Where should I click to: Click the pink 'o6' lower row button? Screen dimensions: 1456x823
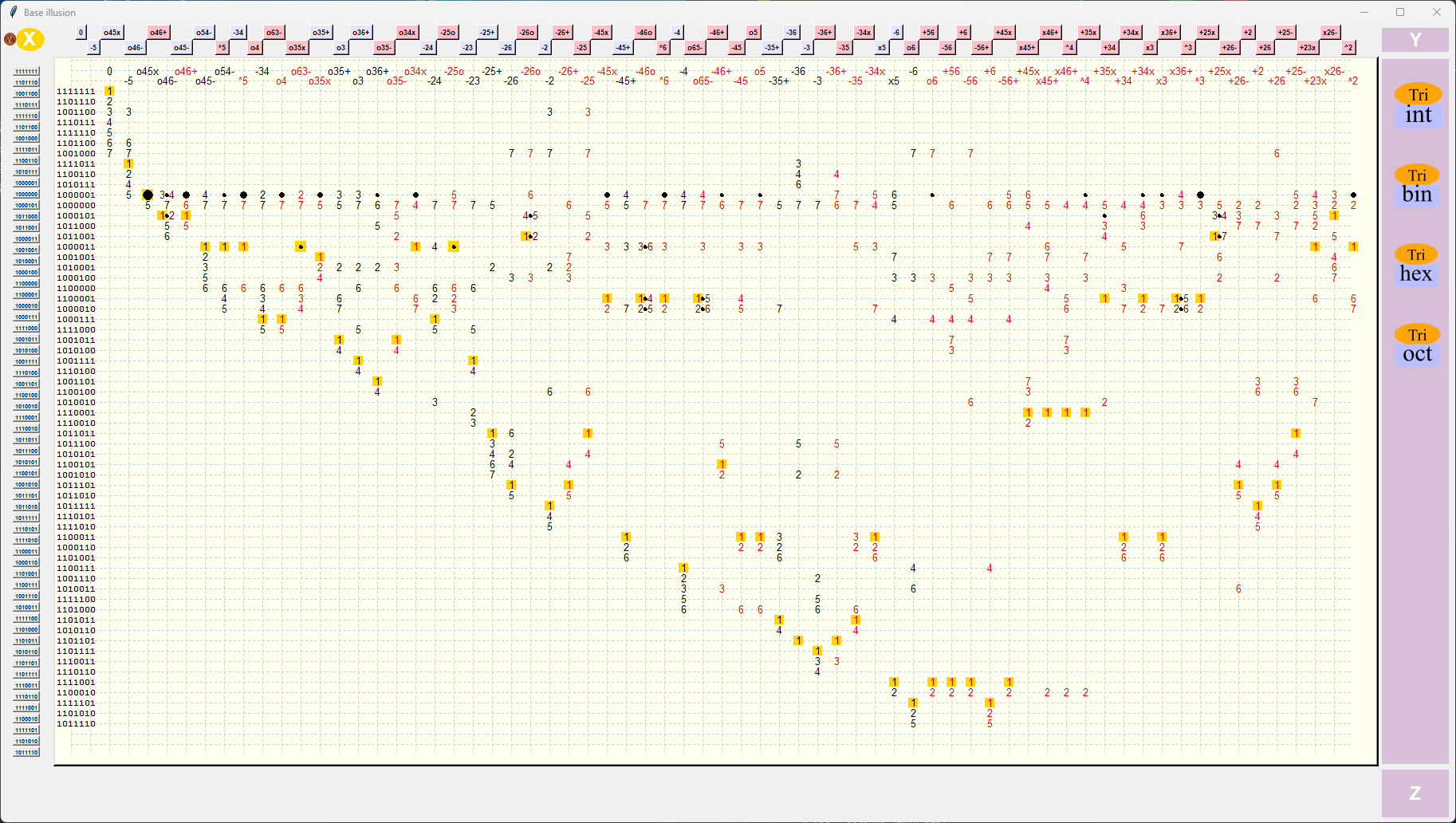(x=911, y=47)
